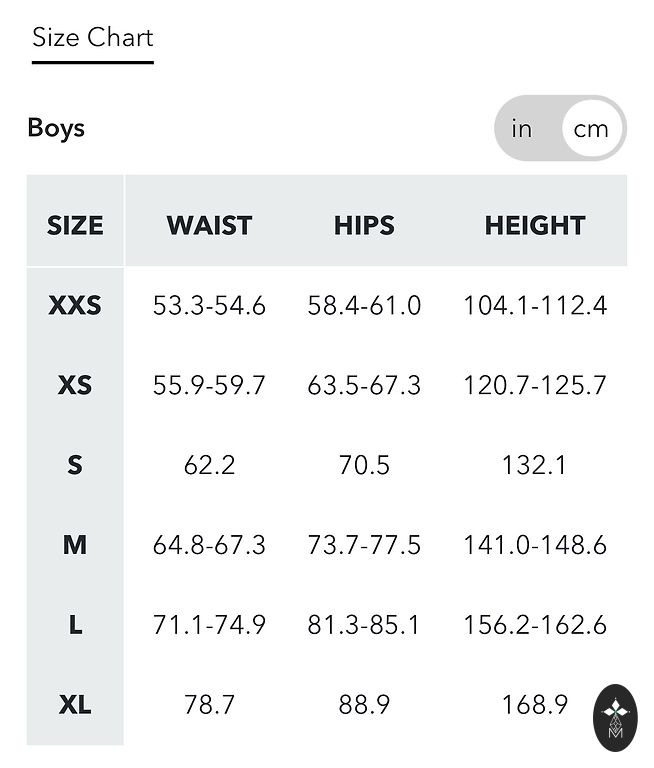Open the Size Chart tab
Screen dimensions: 654x768
click(x=92, y=38)
